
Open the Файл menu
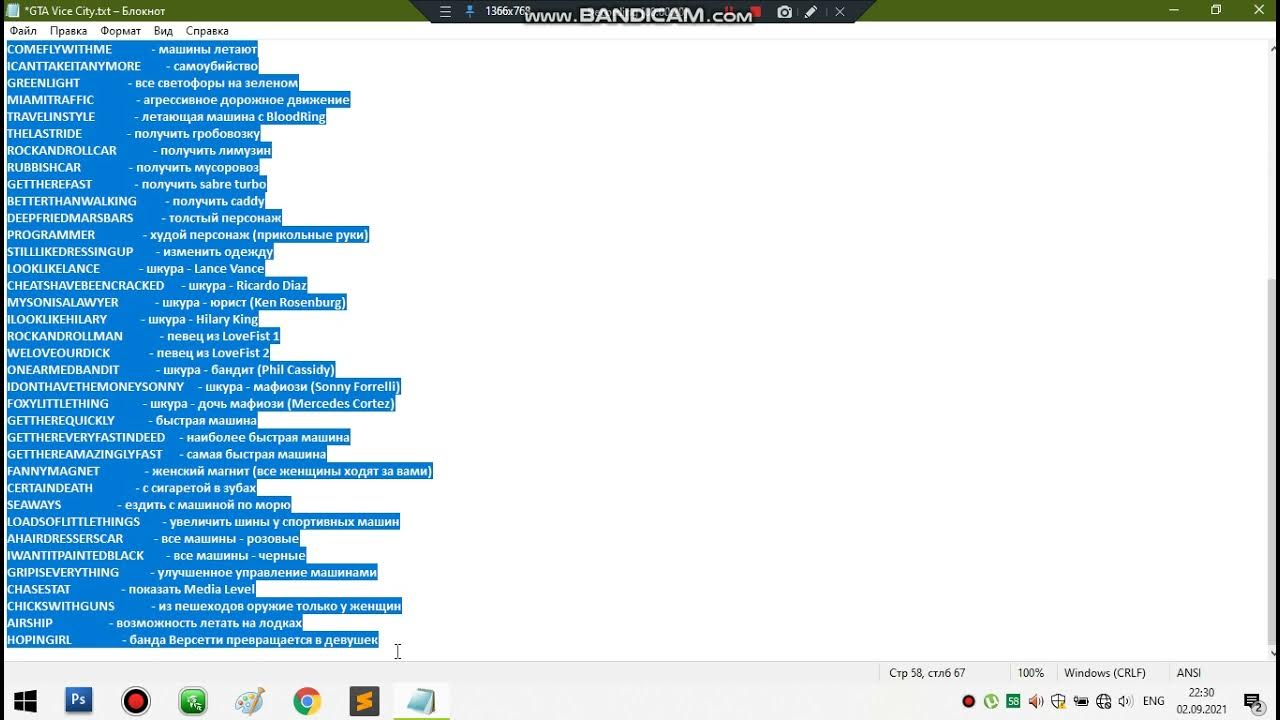tap(23, 31)
